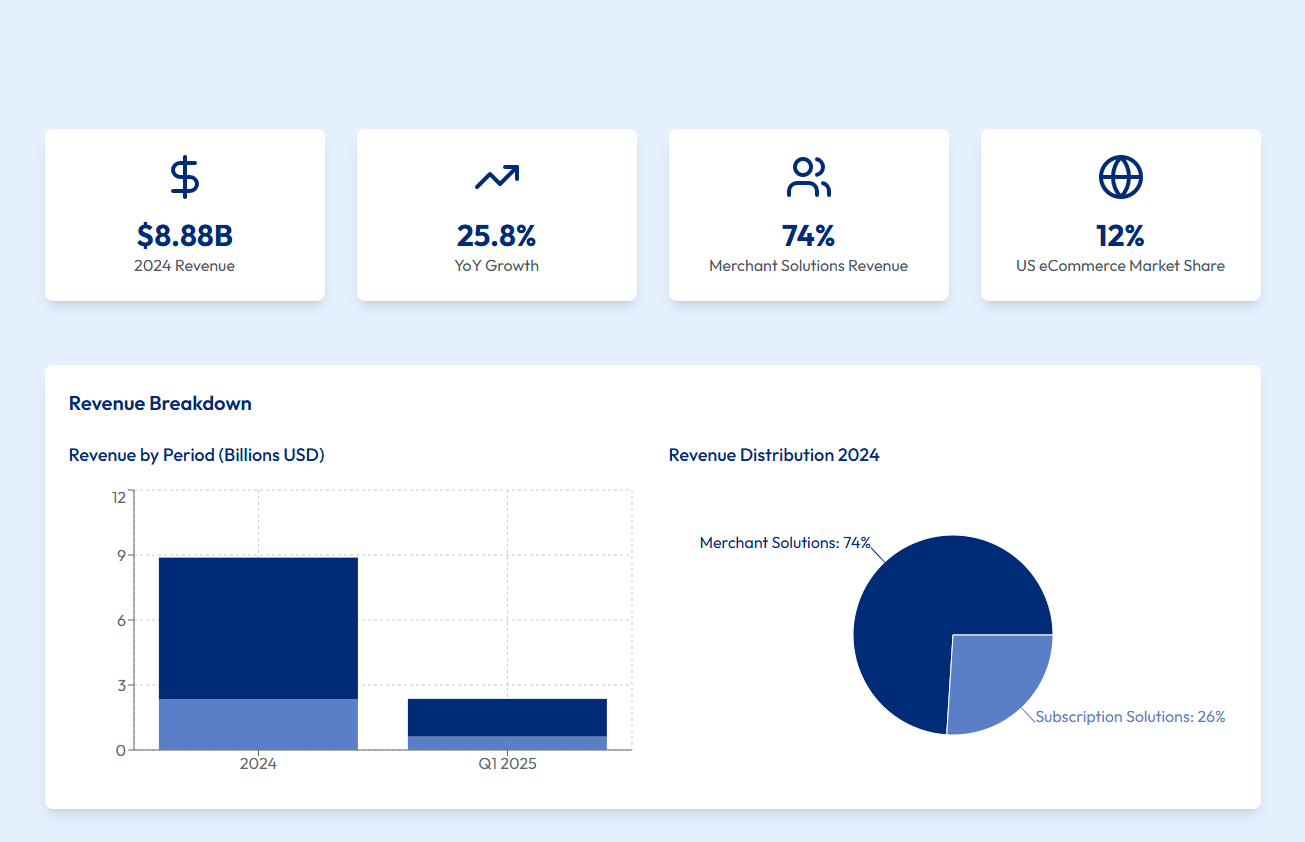The image size is (1305, 842).
Task: Select the 2024 axis label on bar chart
Action: pos(258,763)
